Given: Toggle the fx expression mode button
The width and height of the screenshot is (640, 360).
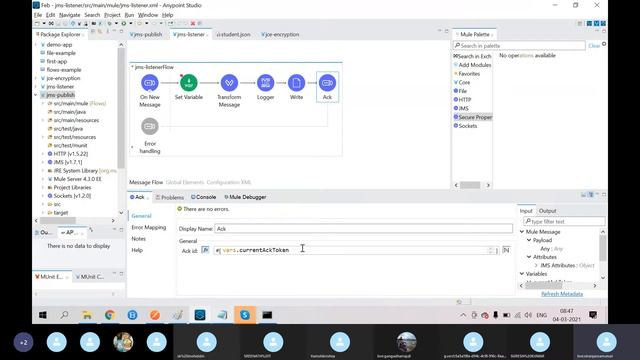Looking at the screenshot, I should (x=205, y=250).
